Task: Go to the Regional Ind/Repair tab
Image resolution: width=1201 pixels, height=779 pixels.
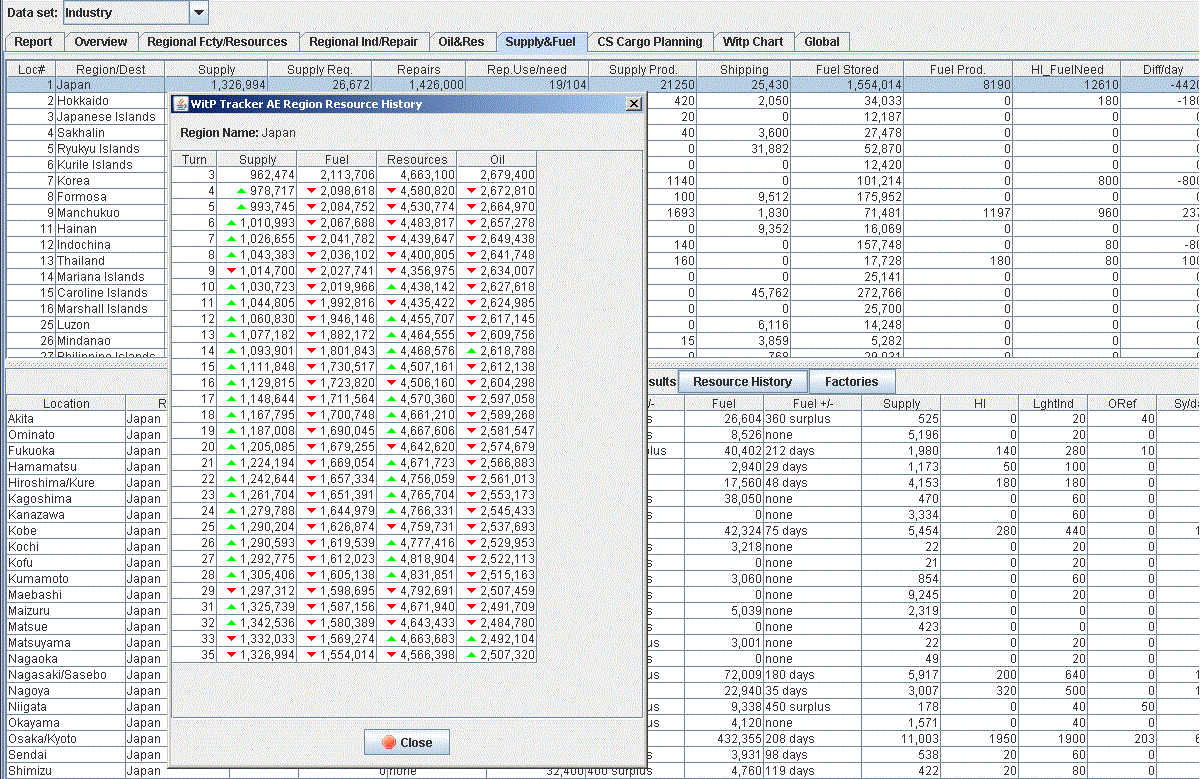Action: (x=363, y=42)
